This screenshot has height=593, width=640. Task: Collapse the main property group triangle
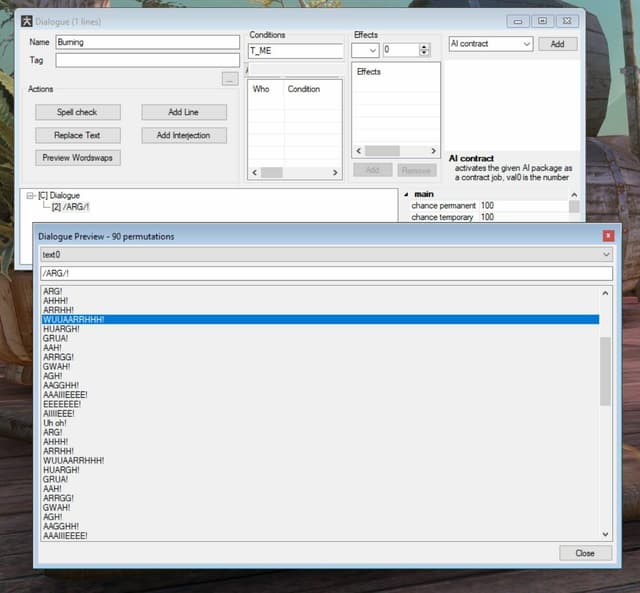406,195
